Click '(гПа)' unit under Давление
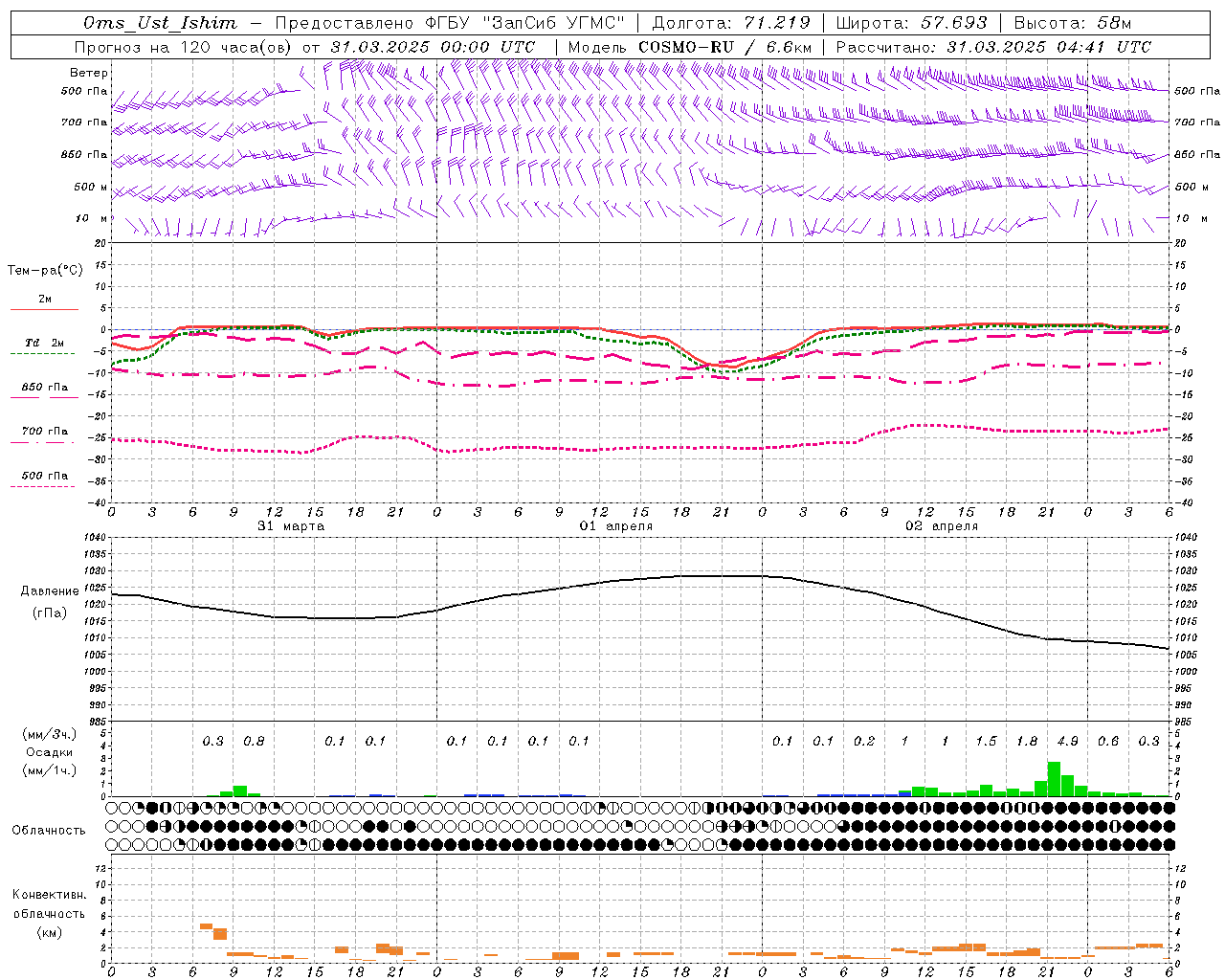Screen dimensions: 1225x980 (x=50, y=613)
